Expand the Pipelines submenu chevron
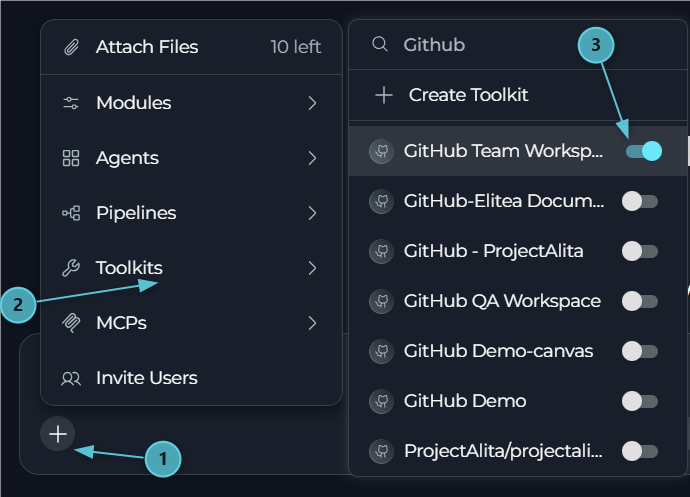 click(312, 213)
